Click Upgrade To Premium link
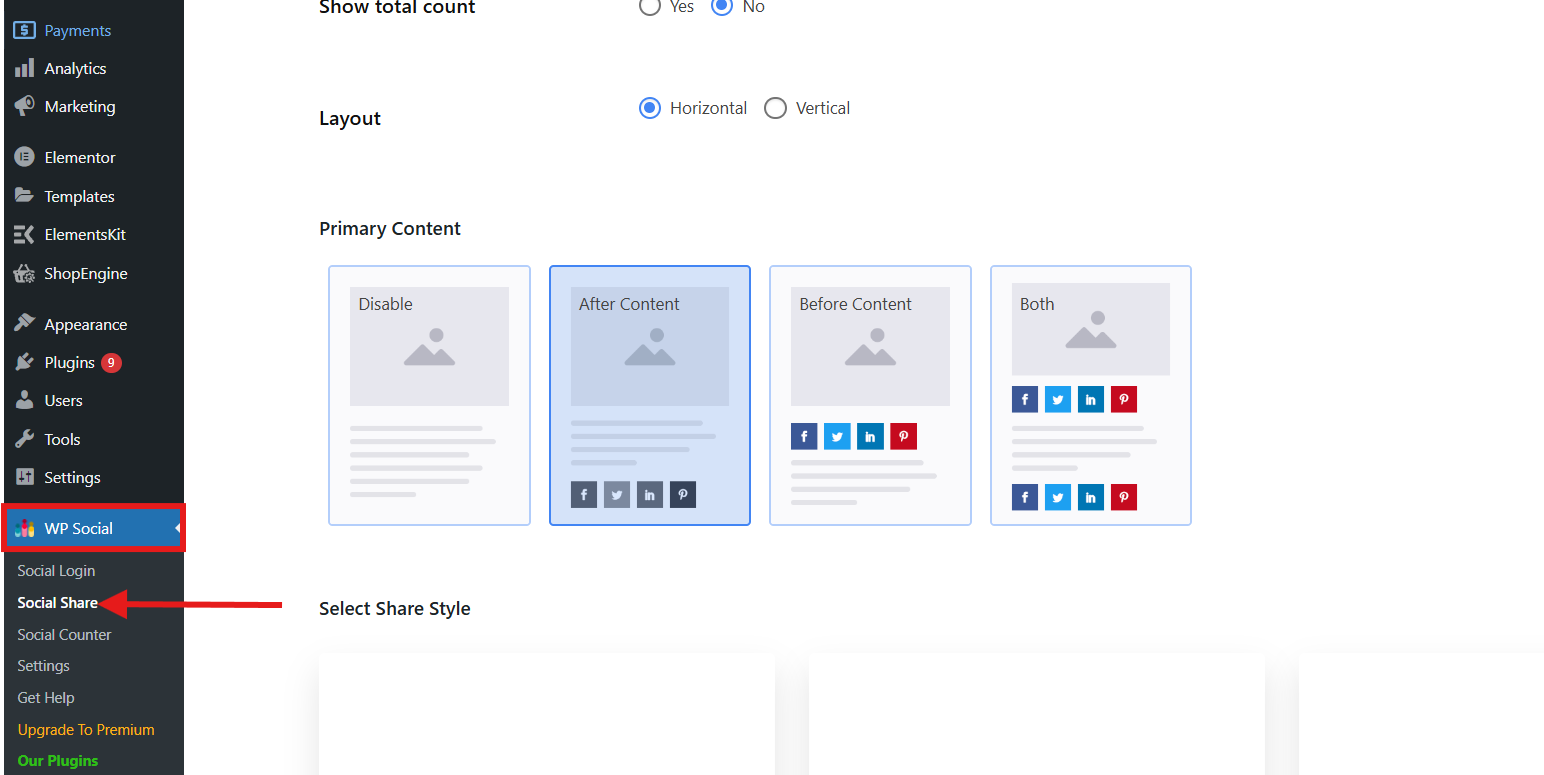The width and height of the screenshot is (1544, 775). [86, 730]
